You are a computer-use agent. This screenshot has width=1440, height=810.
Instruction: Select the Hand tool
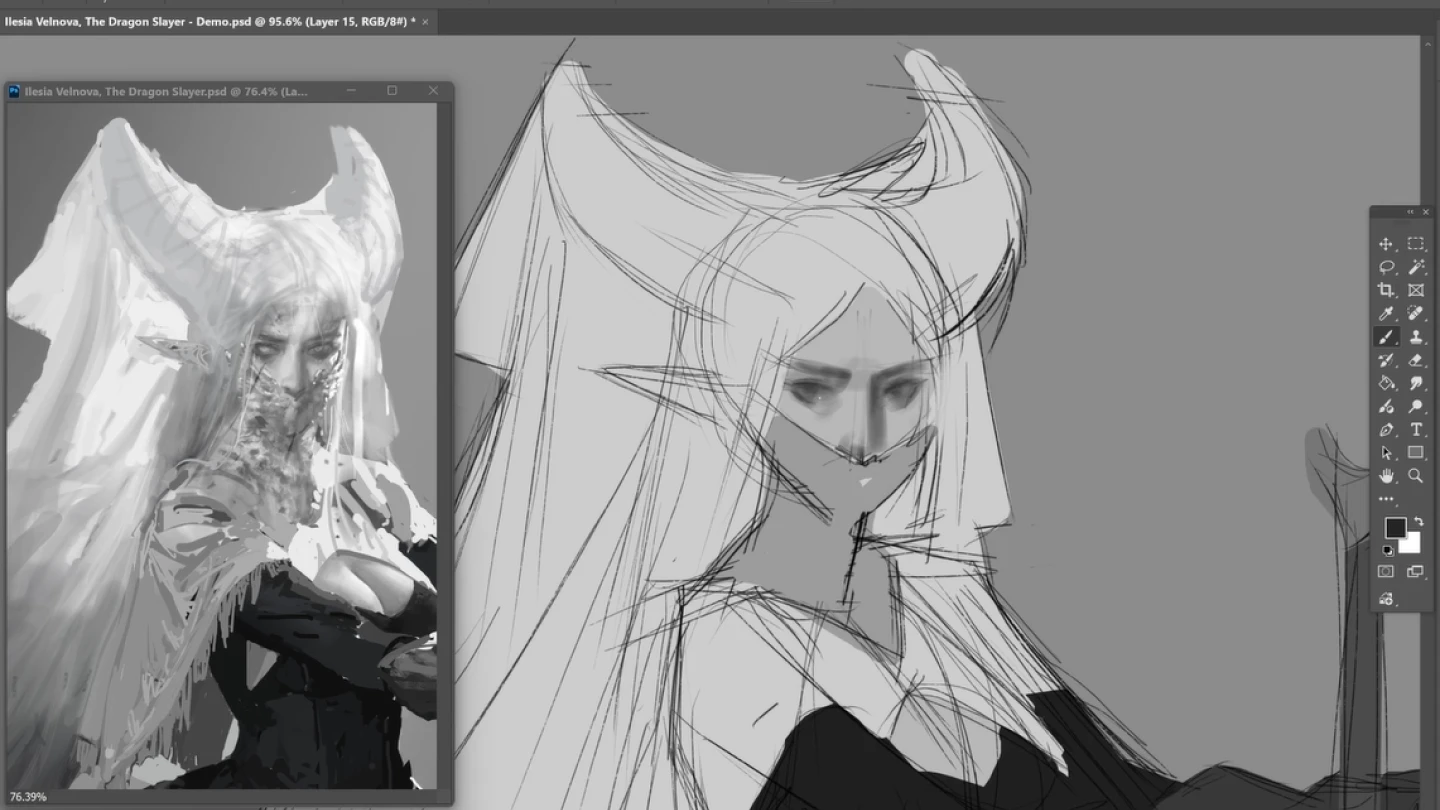(x=1387, y=476)
